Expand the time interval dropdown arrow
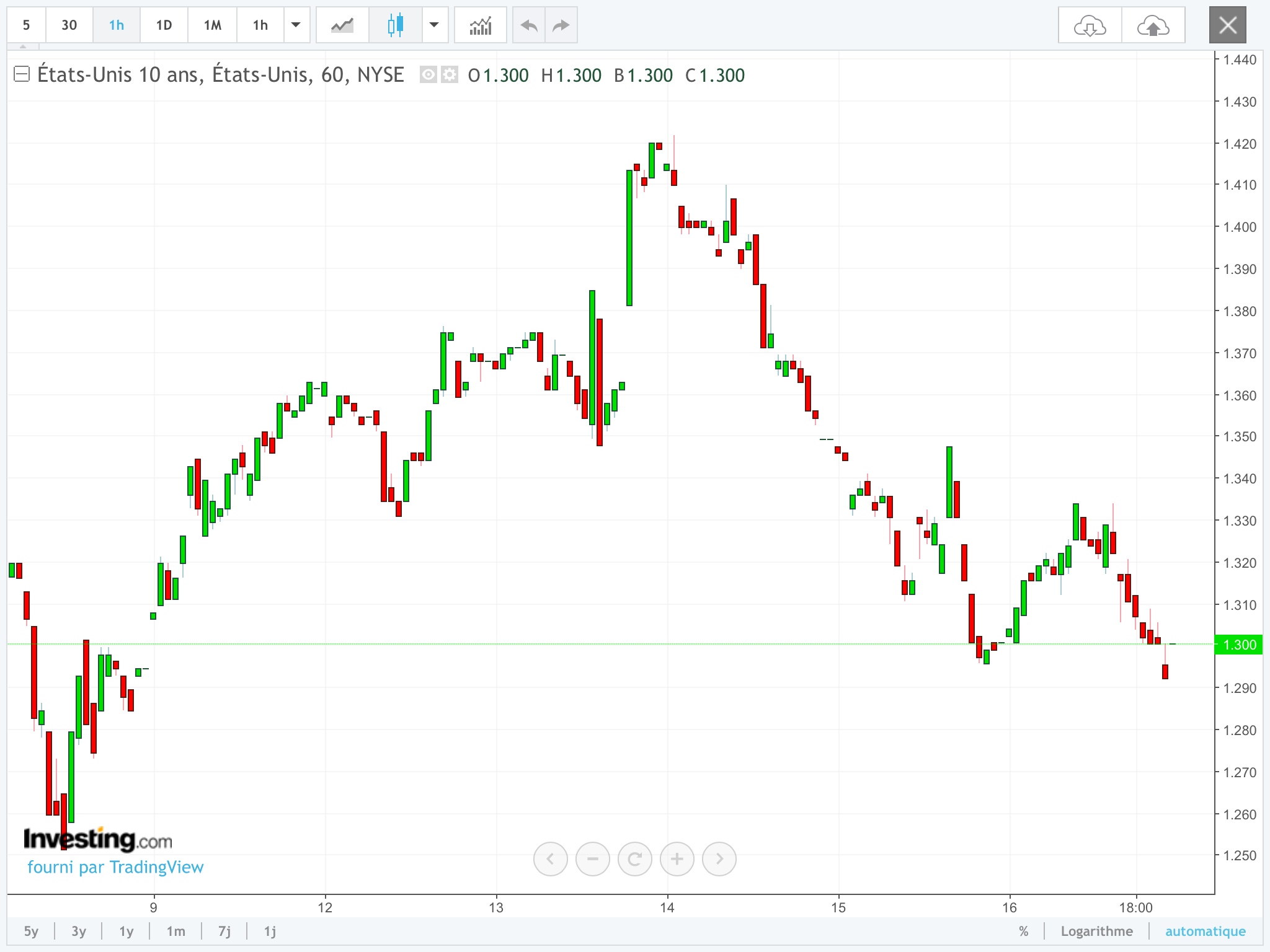Viewport: 1270px width, 952px height. coord(296,25)
